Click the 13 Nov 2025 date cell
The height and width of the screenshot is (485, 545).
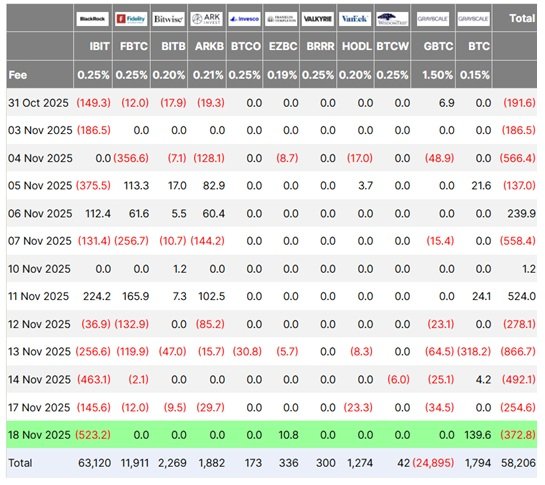(x=39, y=351)
